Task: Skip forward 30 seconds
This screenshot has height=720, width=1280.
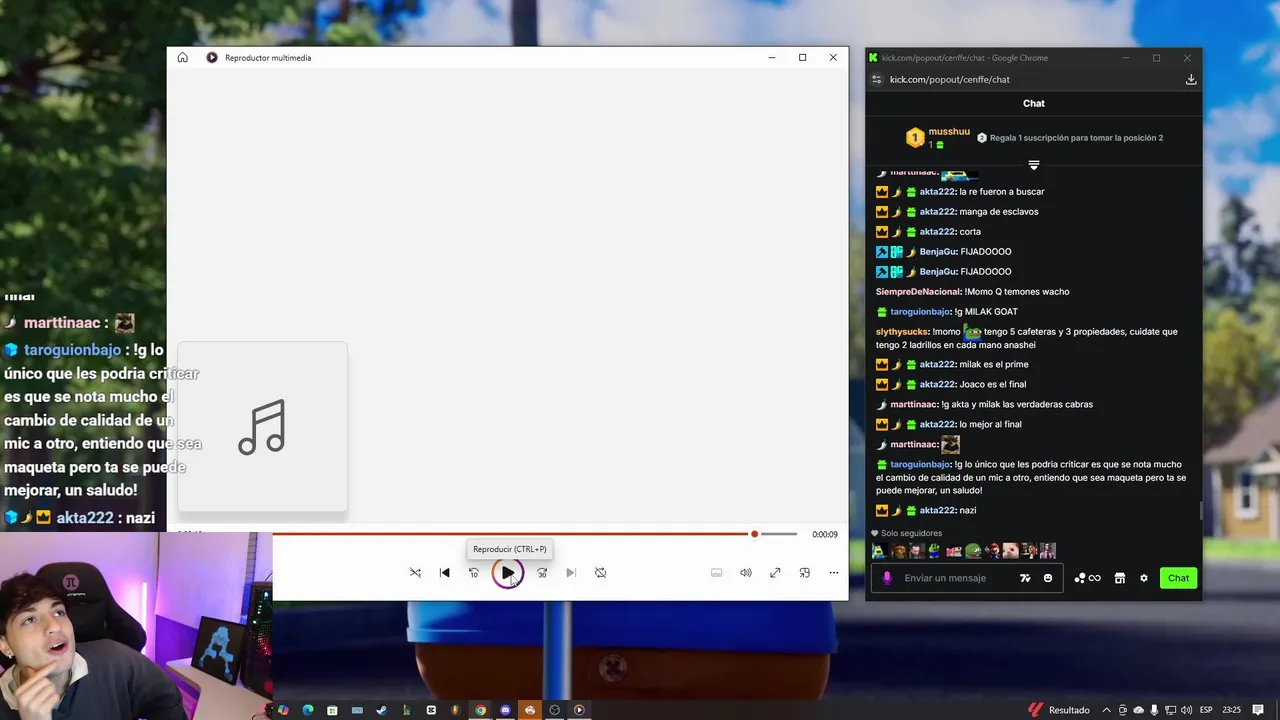Action: pos(542,573)
